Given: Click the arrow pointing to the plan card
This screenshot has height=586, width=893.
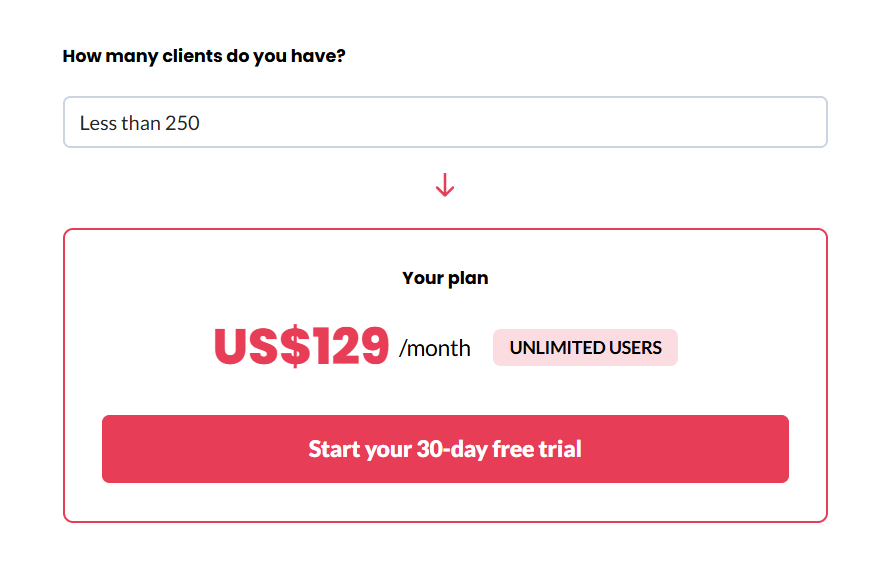Looking at the screenshot, I should [x=445, y=185].
